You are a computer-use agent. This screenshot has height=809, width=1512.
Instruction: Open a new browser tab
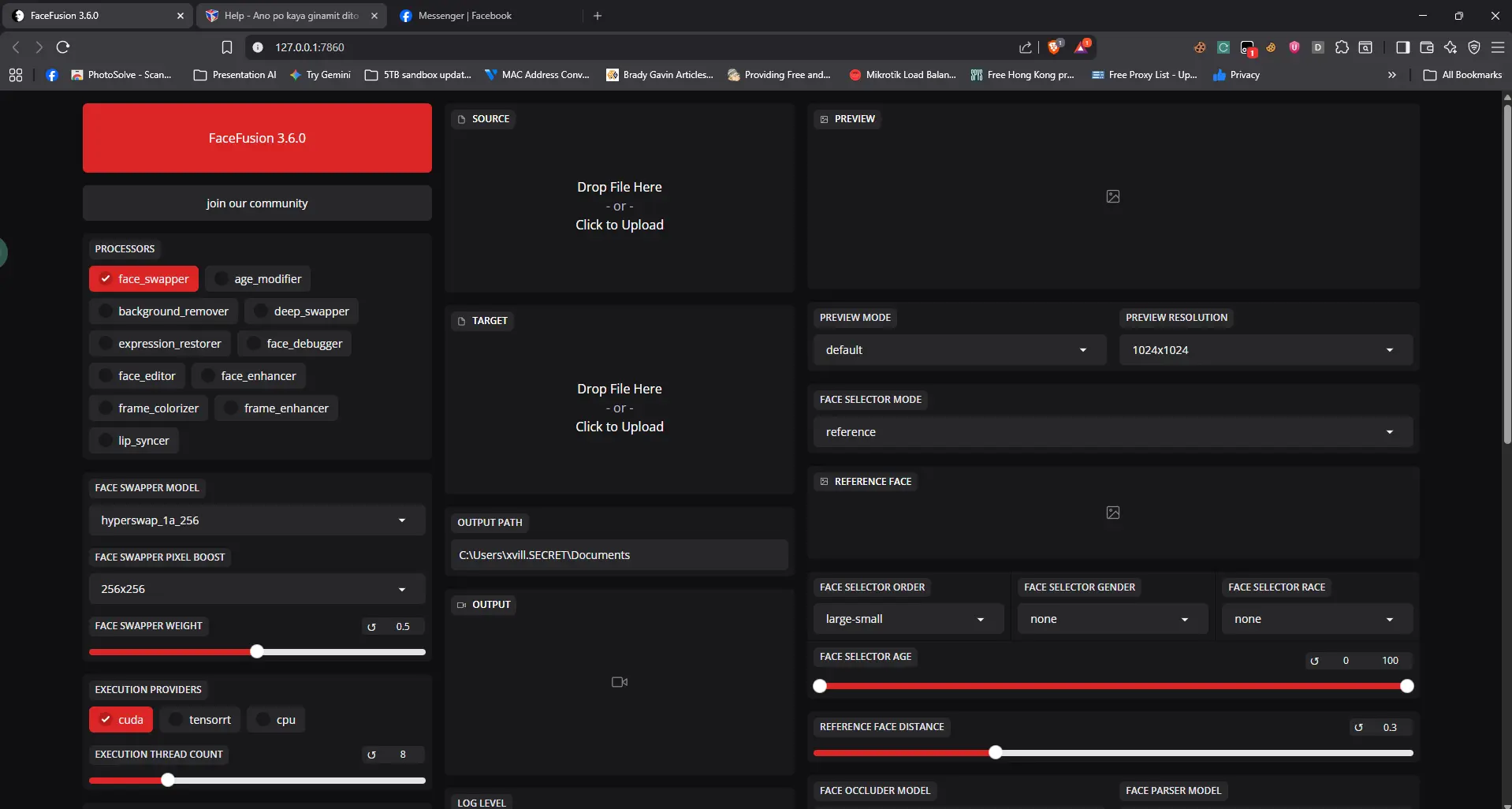(598, 16)
